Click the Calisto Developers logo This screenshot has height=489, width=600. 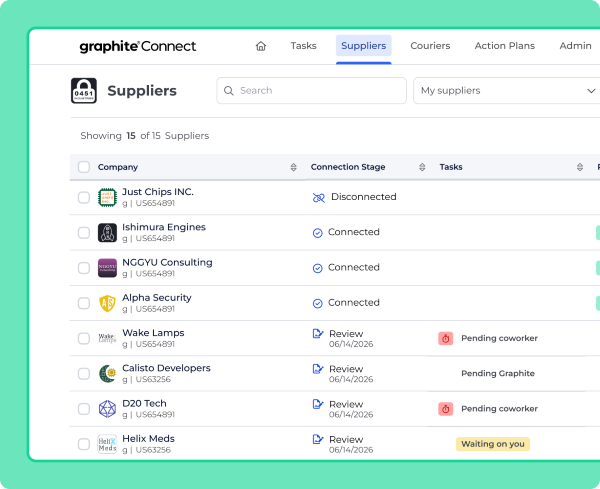tap(107, 373)
